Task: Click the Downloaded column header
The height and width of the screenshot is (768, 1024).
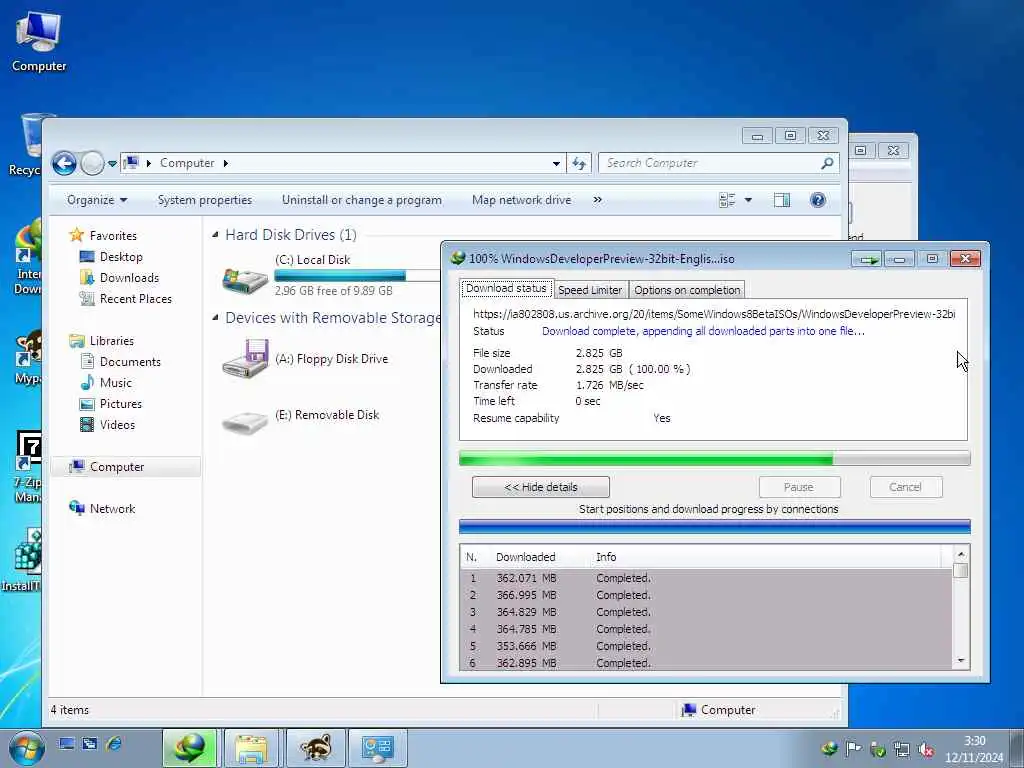Action: click(x=526, y=557)
